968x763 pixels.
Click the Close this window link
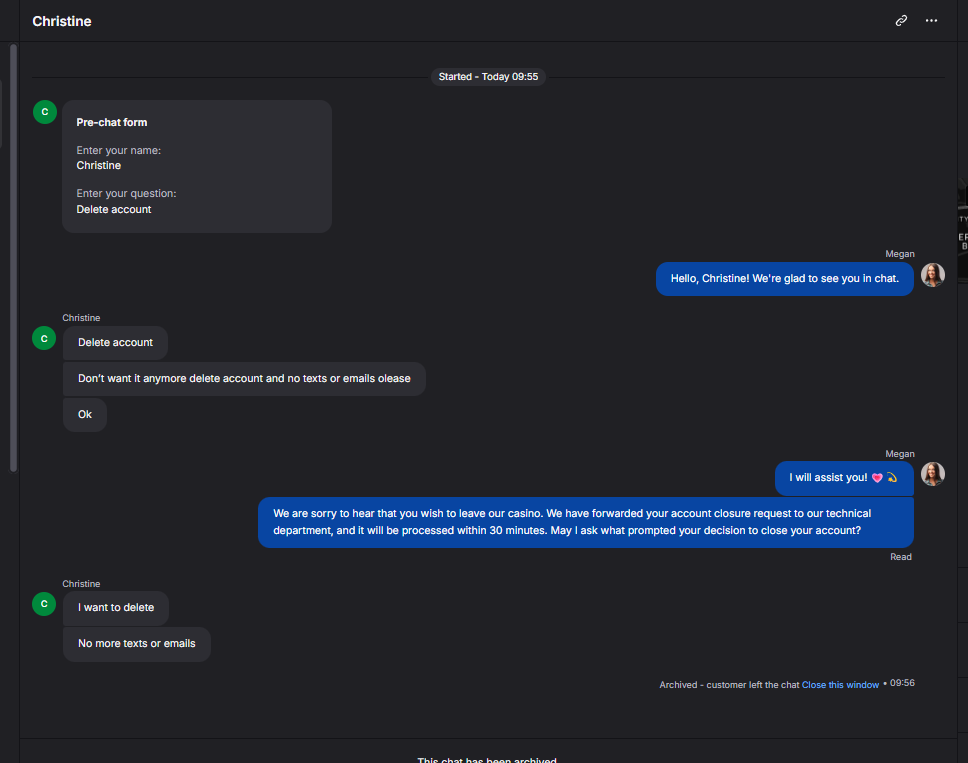[840, 685]
